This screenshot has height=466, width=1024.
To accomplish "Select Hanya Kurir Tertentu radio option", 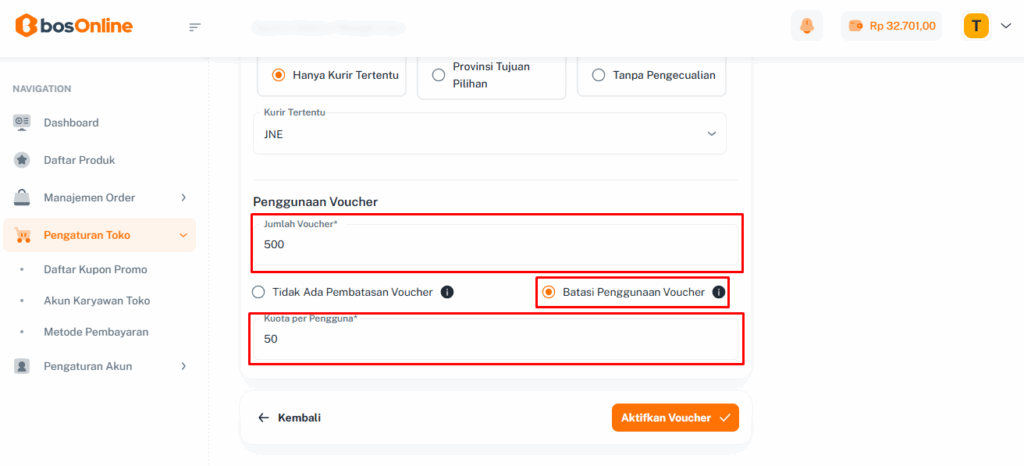I will pyautogui.click(x=279, y=75).
